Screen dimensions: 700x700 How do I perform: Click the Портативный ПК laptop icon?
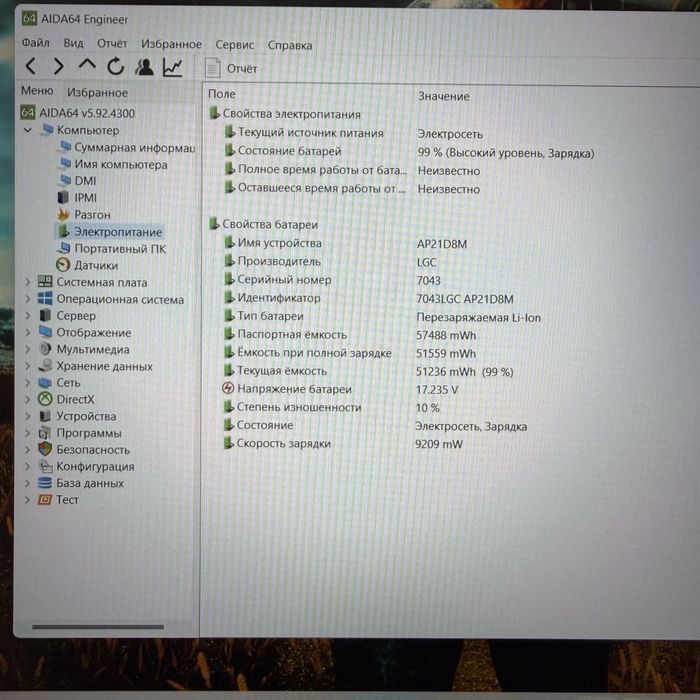tap(64, 248)
